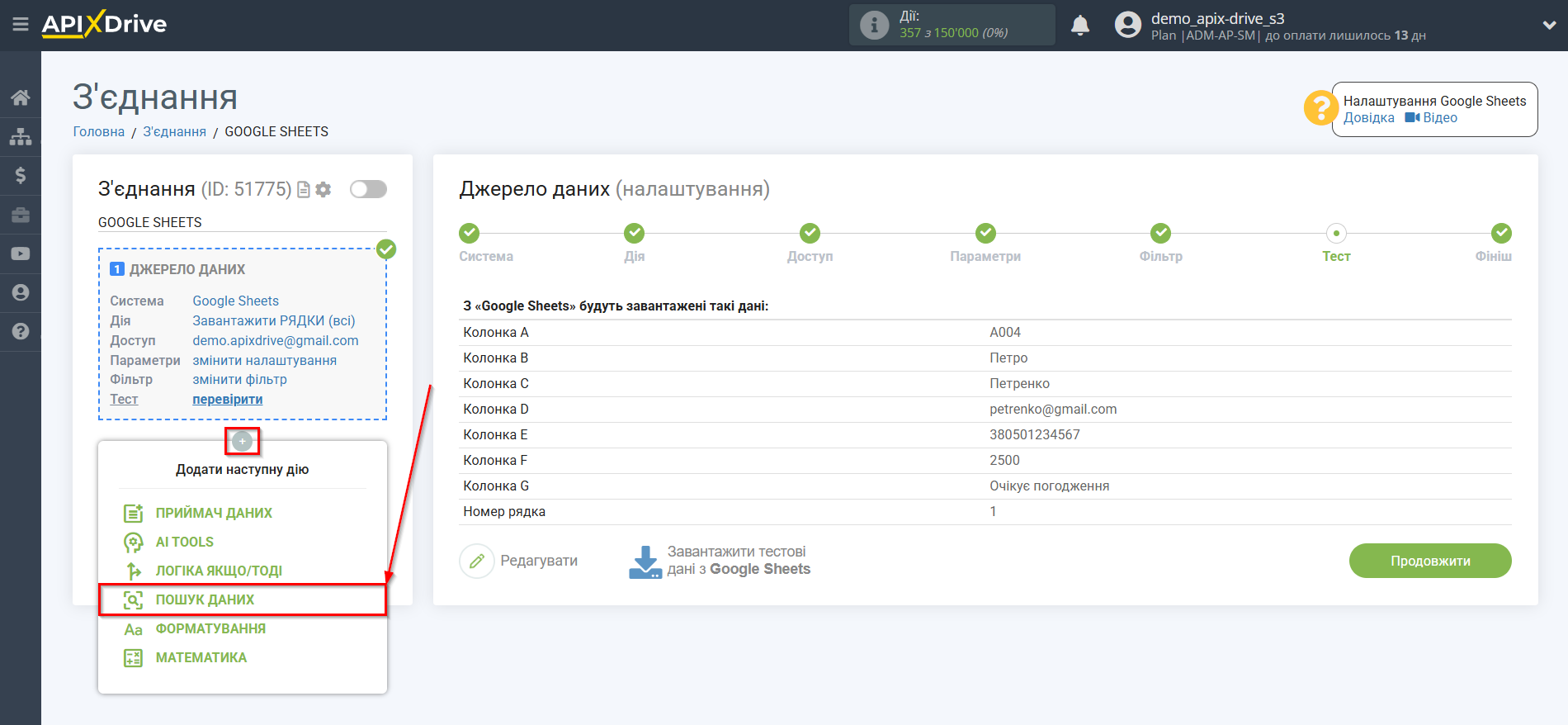Click the actions info icon
Screen dimensions: 1568x725
coord(874,25)
